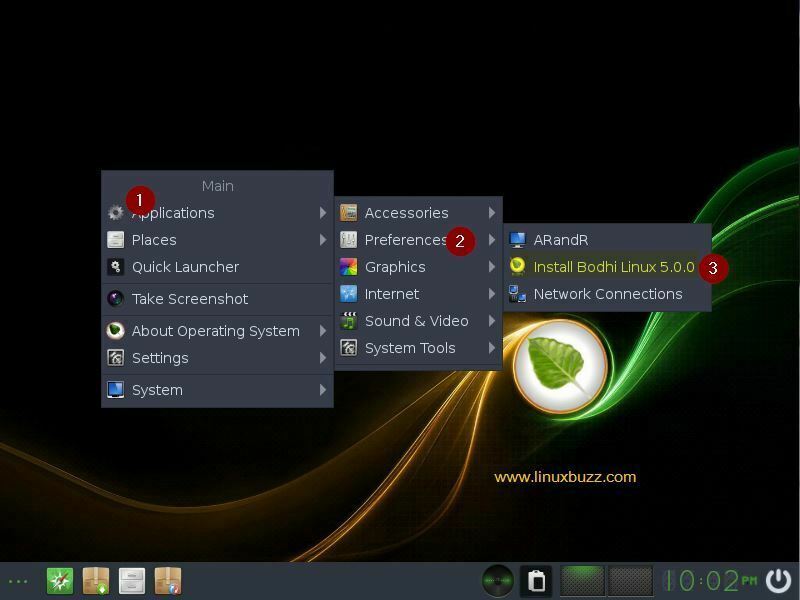Click the Accessories category label
The height and width of the screenshot is (600, 800).
(x=407, y=213)
